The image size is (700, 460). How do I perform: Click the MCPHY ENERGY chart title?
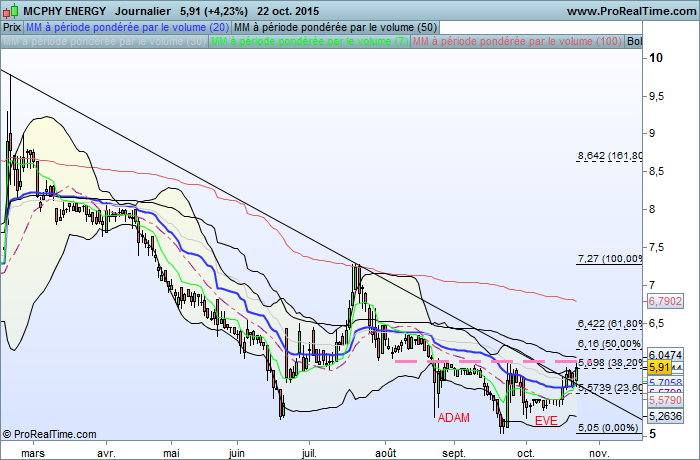point(65,11)
